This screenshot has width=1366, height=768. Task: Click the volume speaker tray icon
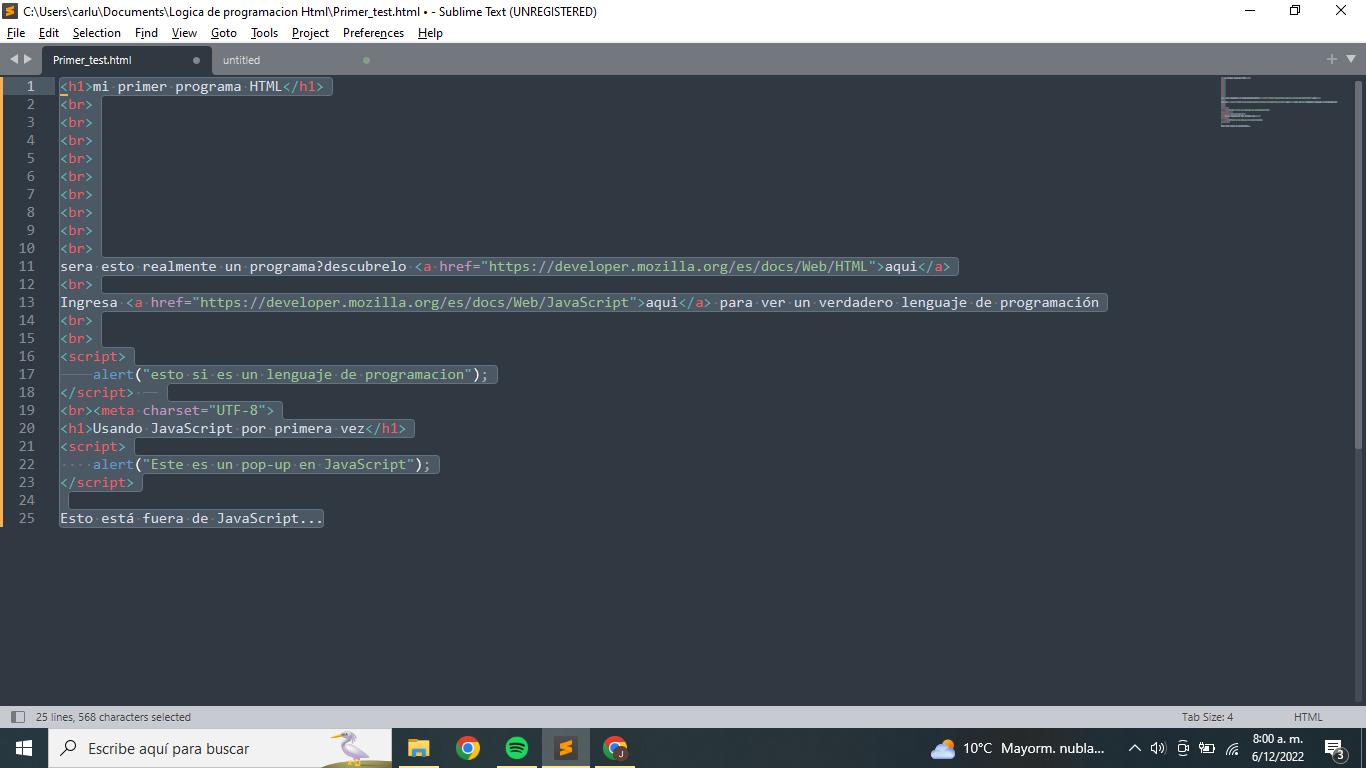click(1158, 748)
